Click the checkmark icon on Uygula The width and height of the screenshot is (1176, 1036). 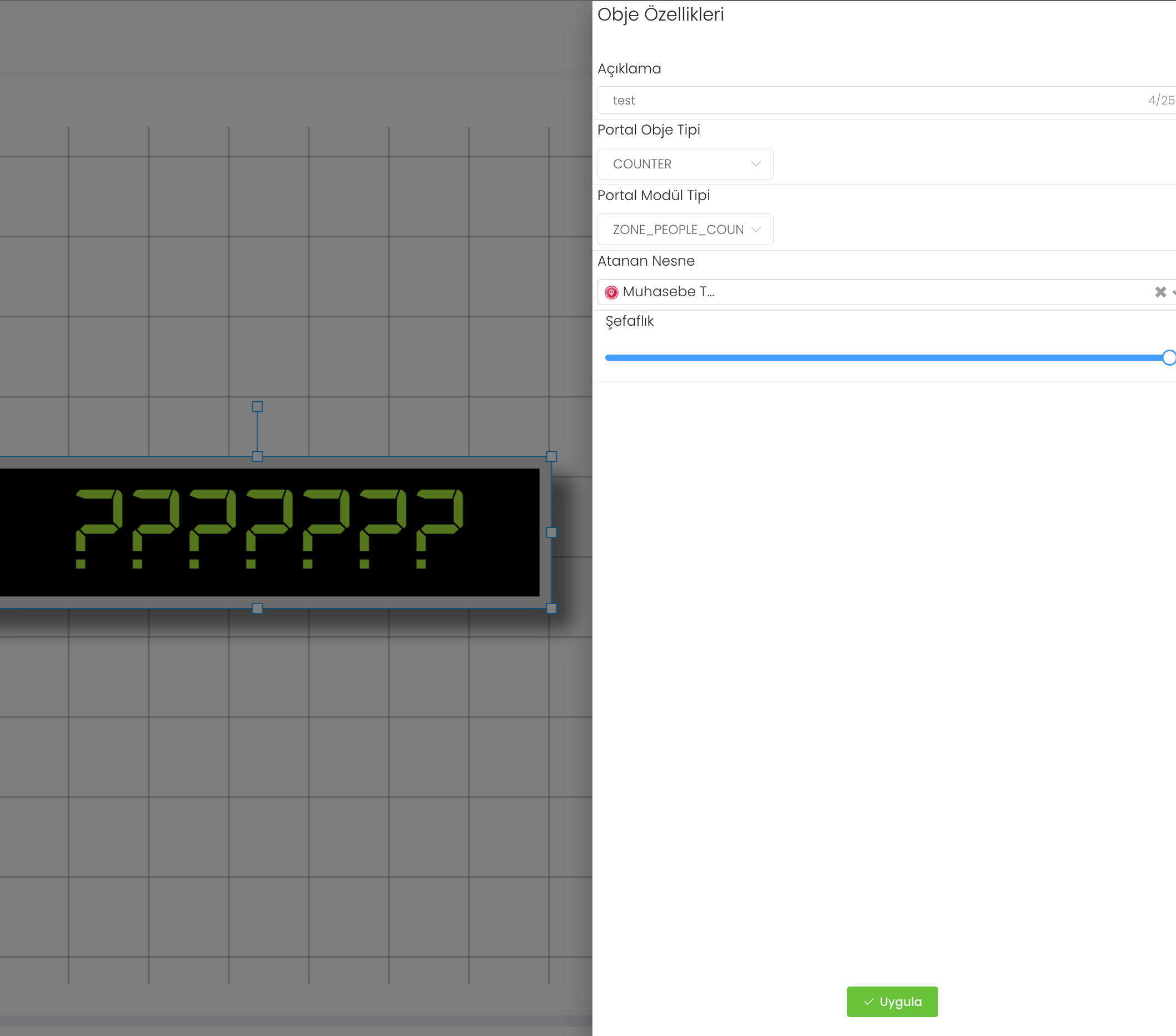click(869, 1002)
